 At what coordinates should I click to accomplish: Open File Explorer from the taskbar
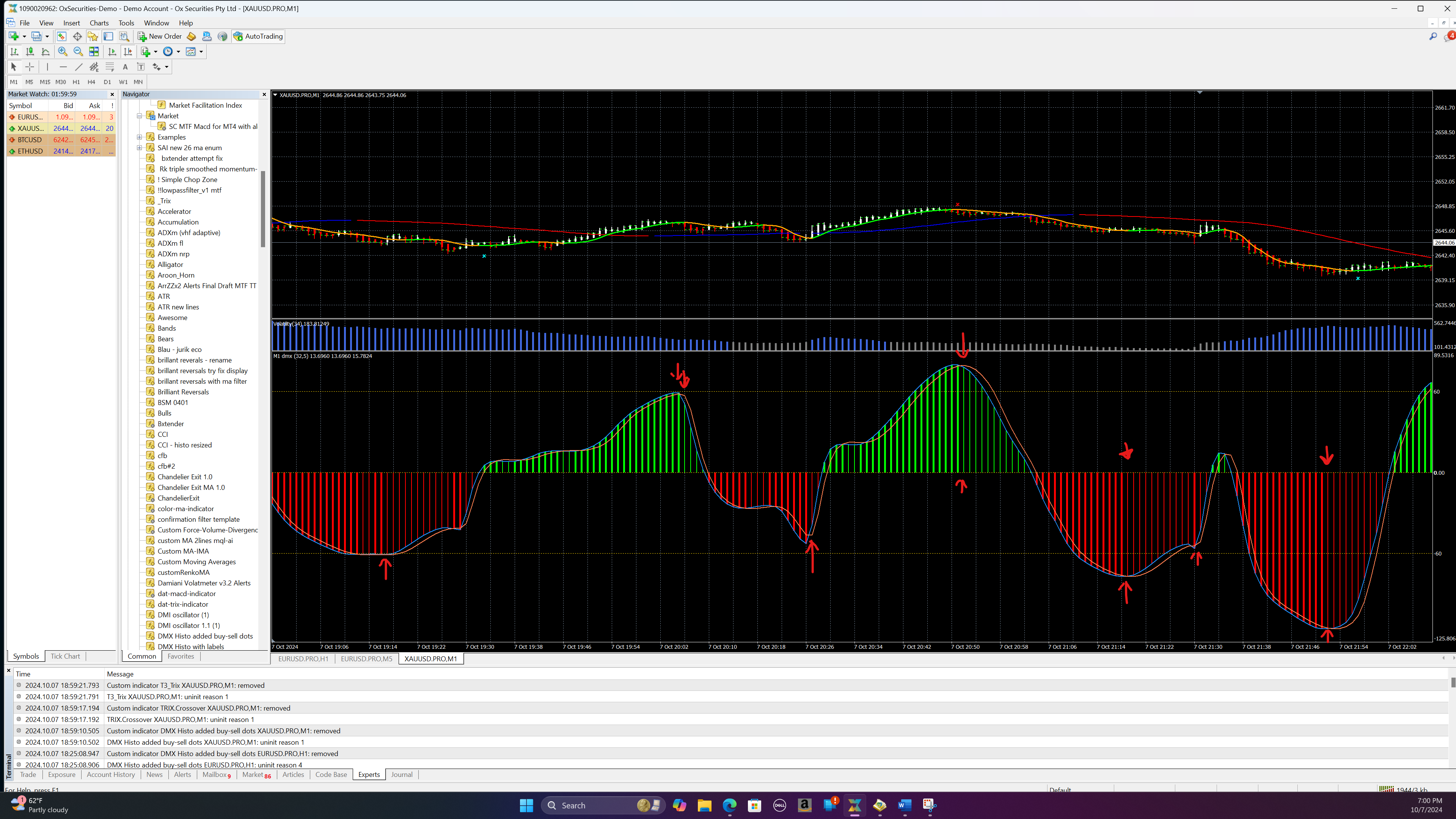704,805
